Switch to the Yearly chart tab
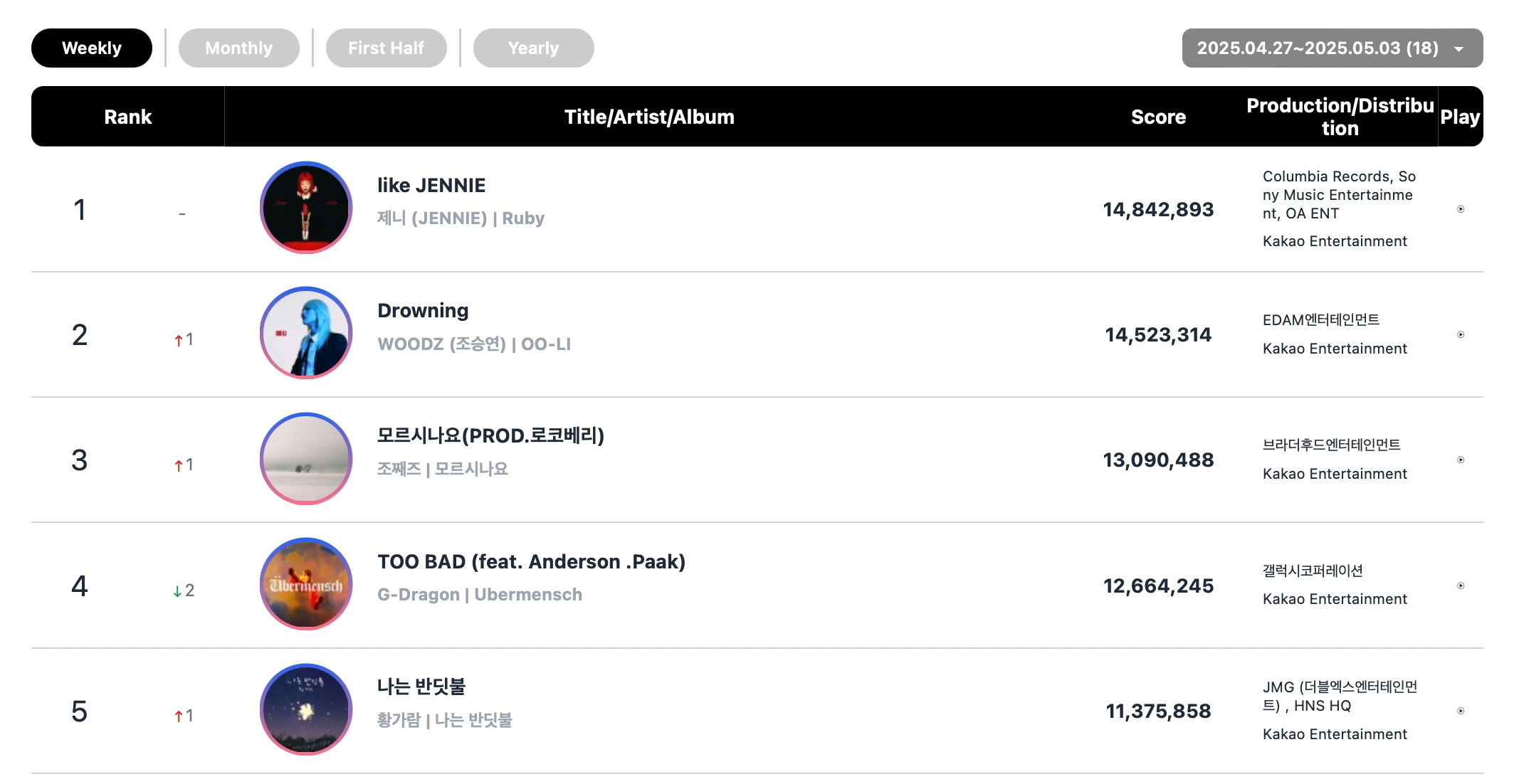This screenshot has height=784, width=1519. [x=534, y=48]
